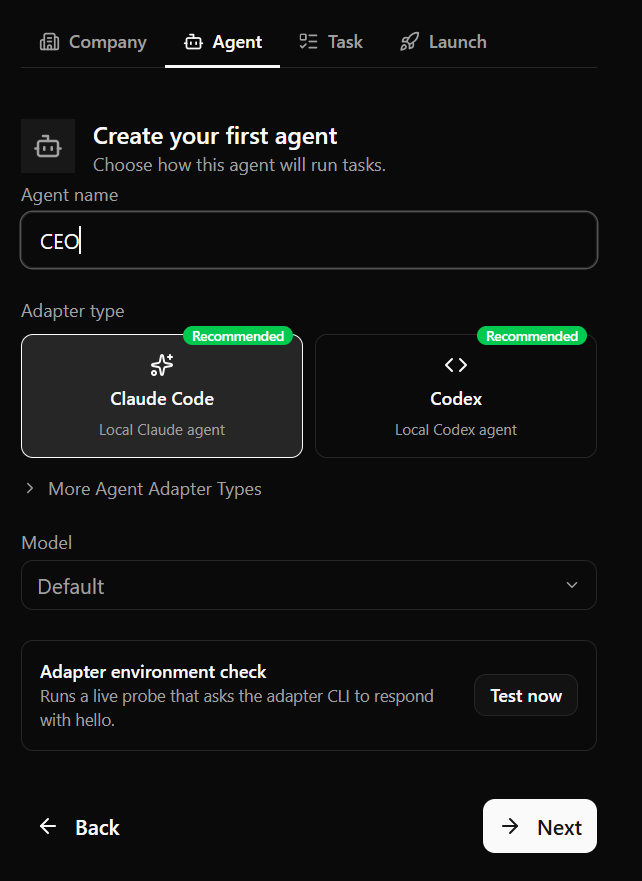Click Recommended badge on Codex card
Image resolution: width=642 pixels, height=881 pixels.
coord(531,336)
